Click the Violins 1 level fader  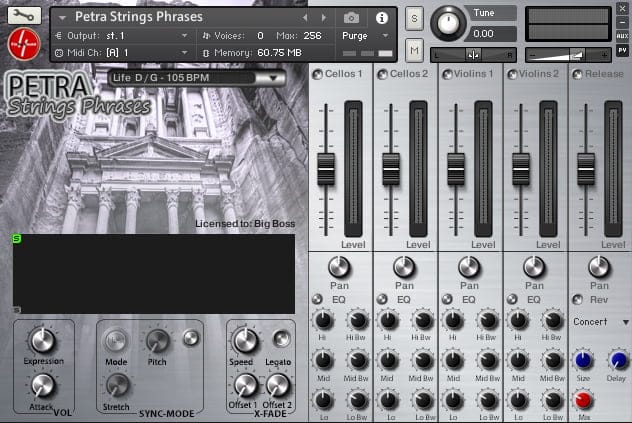[x=456, y=169]
